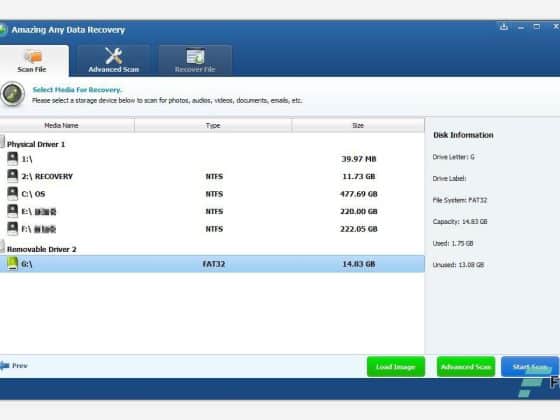
Task: Open the Recover File tab
Action: (195, 61)
